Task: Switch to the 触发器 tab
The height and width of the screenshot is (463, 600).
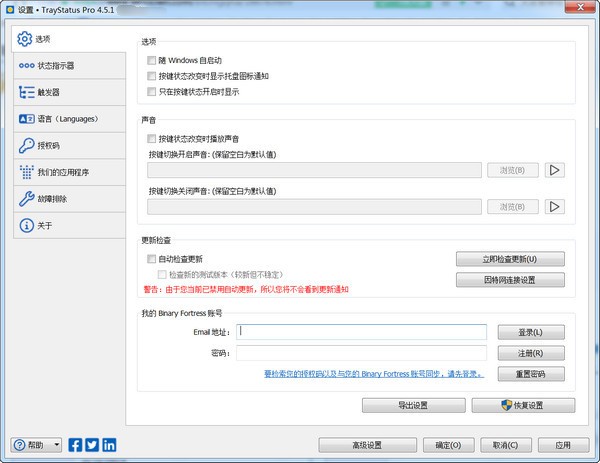Action: click(50, 92)
